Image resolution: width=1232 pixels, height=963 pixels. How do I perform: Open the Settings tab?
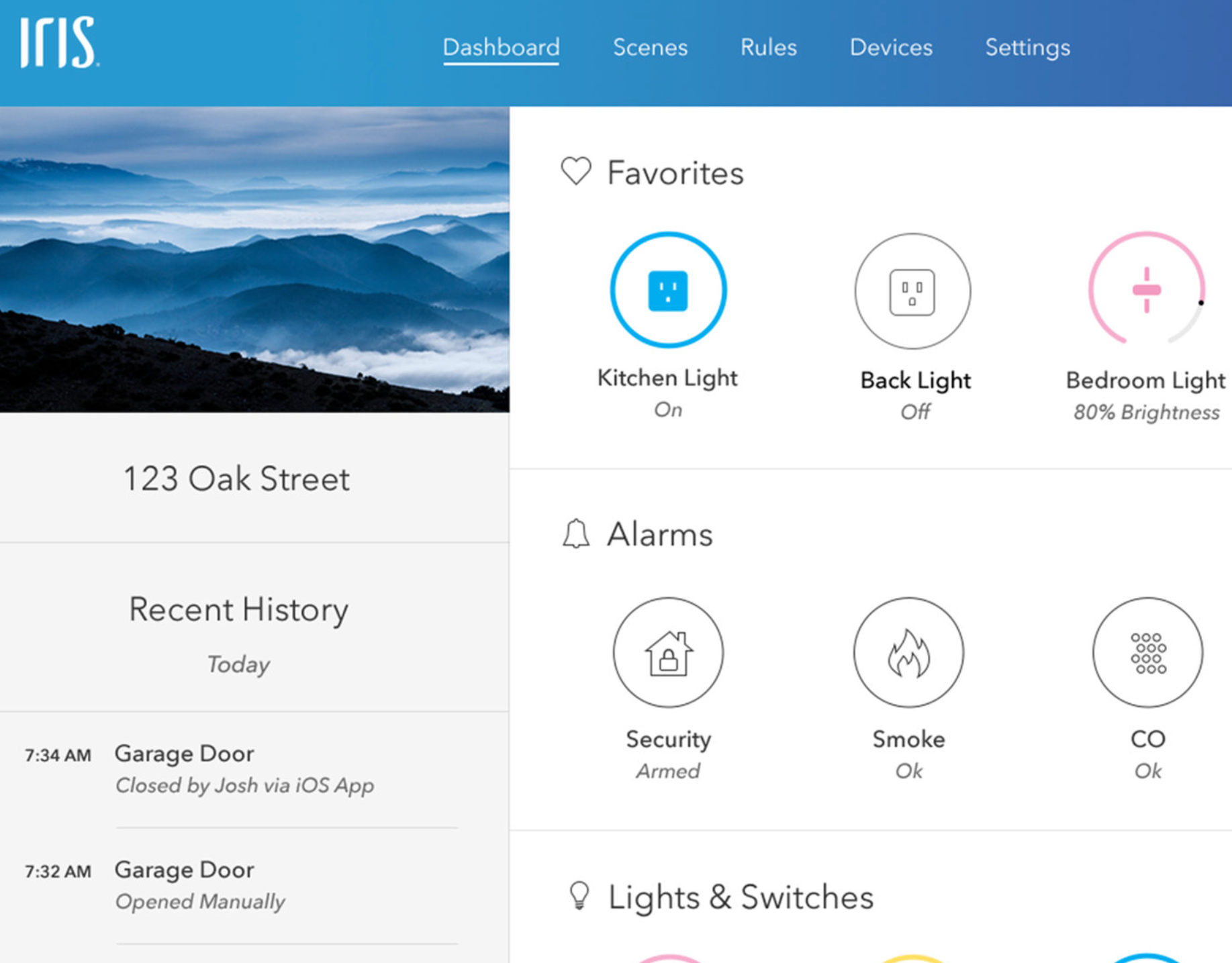tap(1027, 48)
